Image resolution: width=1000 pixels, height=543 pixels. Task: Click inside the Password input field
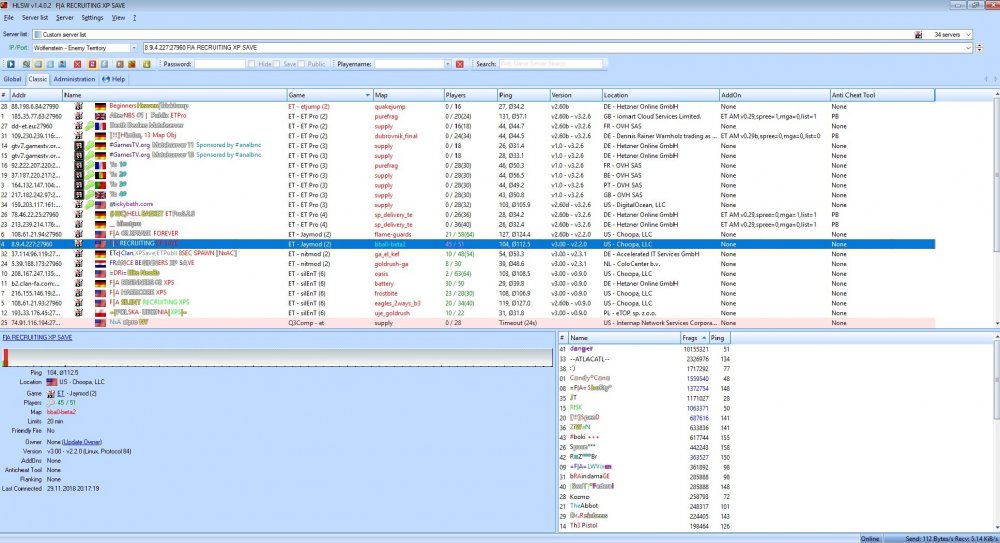click(x=219, y=64)
